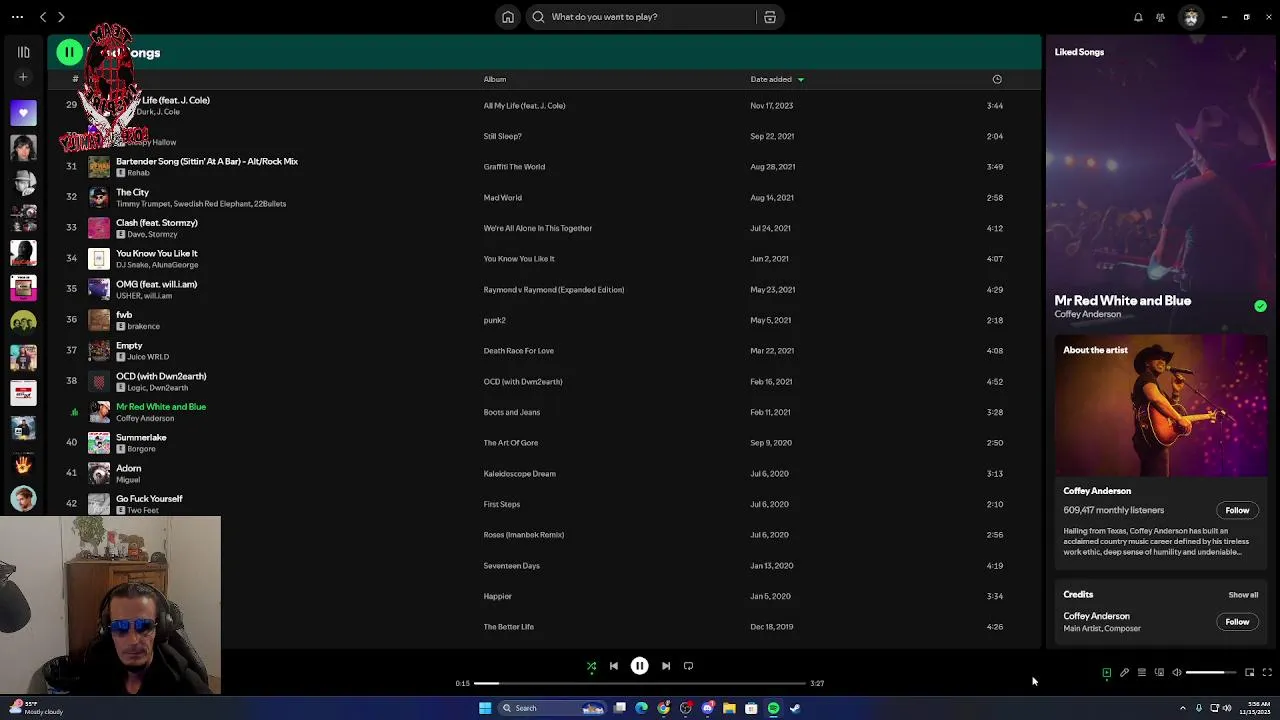Screen dimensions: 1280x720
Task: Toggle shuffle in player bar
Action: pos(591,666)
